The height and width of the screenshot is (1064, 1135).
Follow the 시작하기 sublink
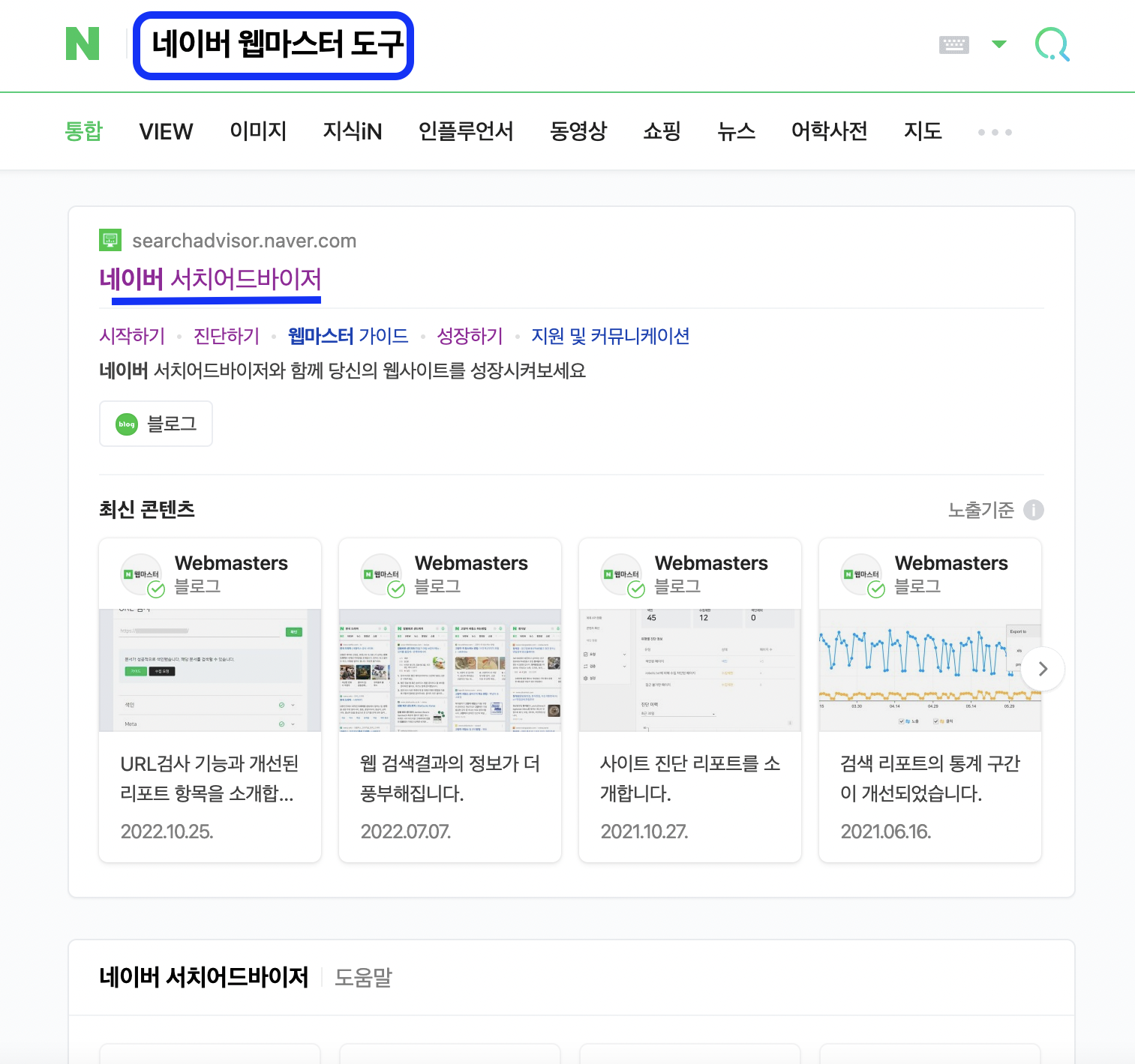(x=132, y=336)
